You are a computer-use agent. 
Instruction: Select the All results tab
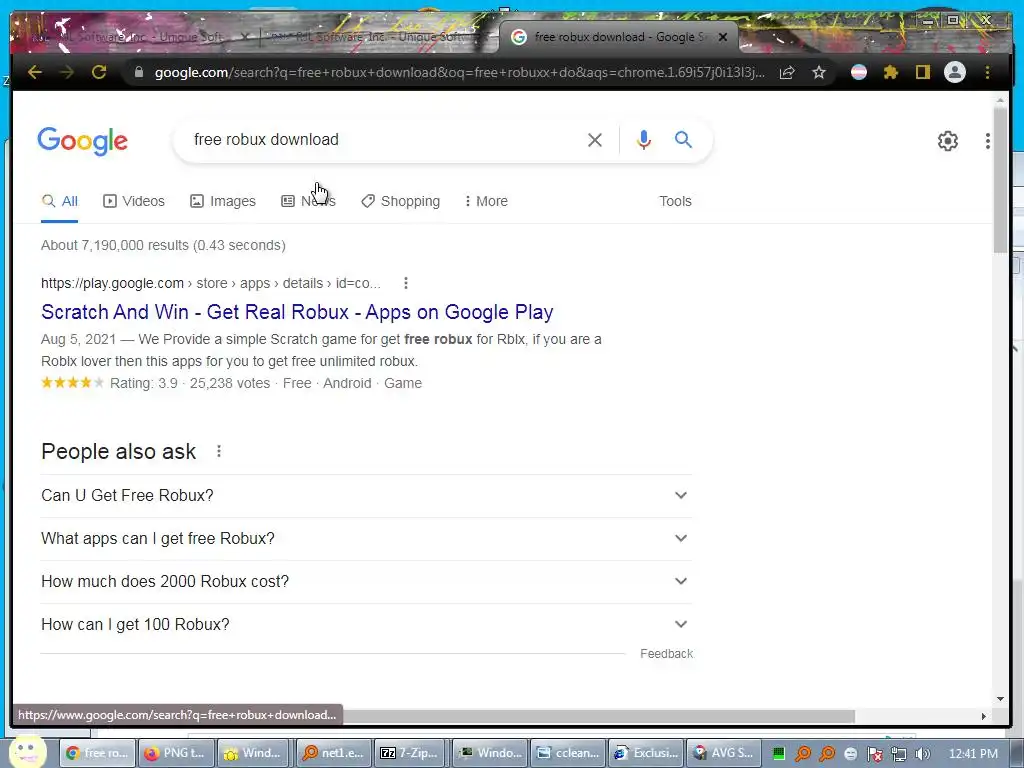pos(59,201)
